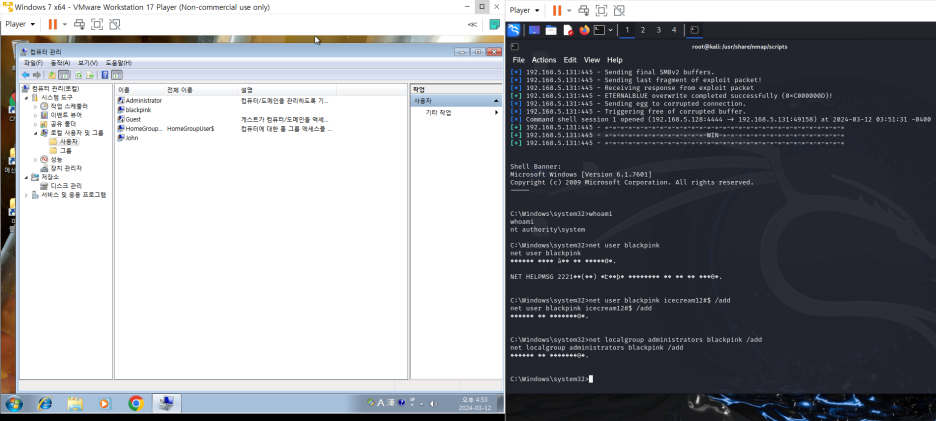Switch to Kali workspace 4

[674, 30]
